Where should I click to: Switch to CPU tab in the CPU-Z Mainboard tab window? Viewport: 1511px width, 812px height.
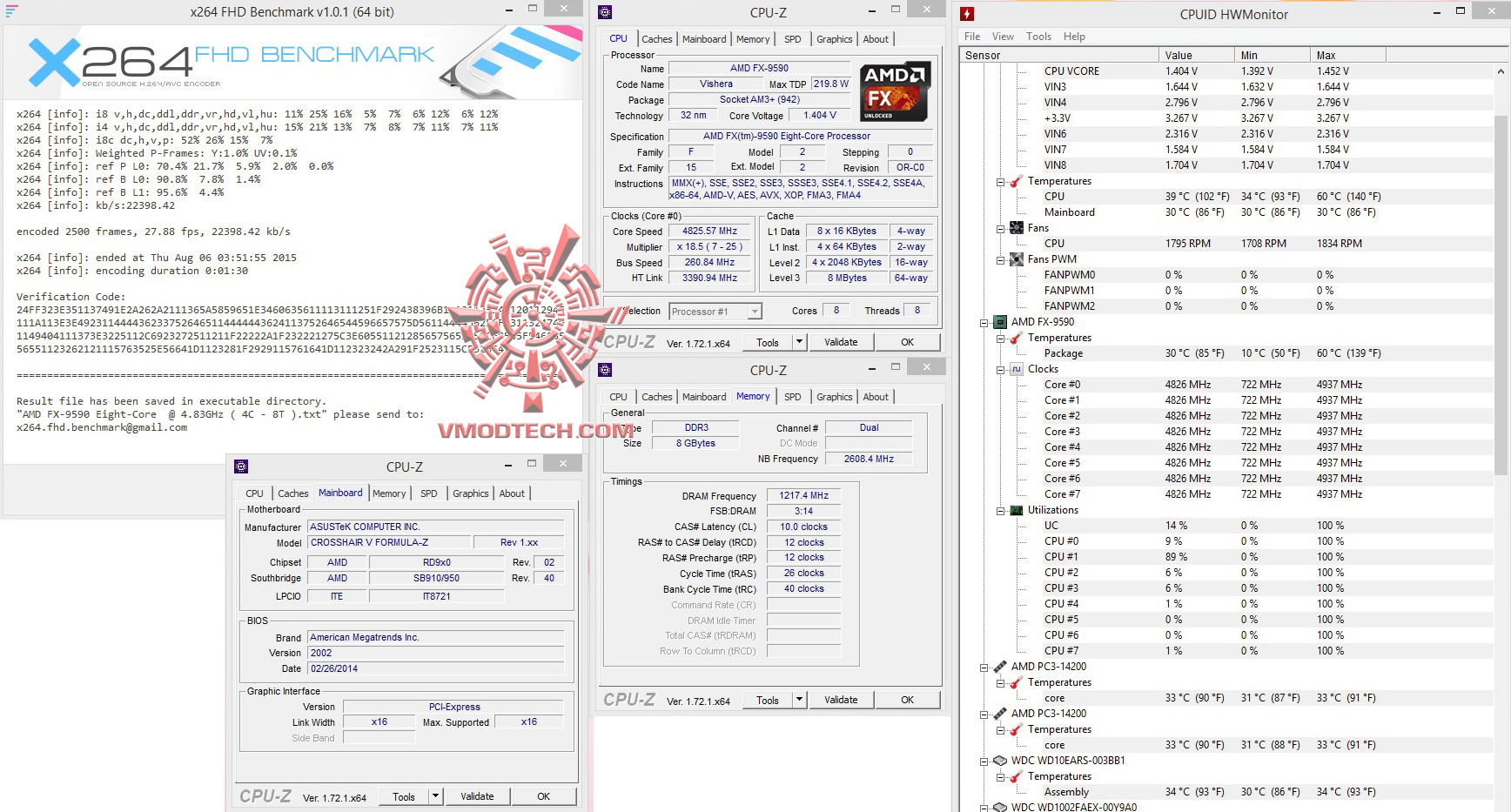[x=254, y=493]
